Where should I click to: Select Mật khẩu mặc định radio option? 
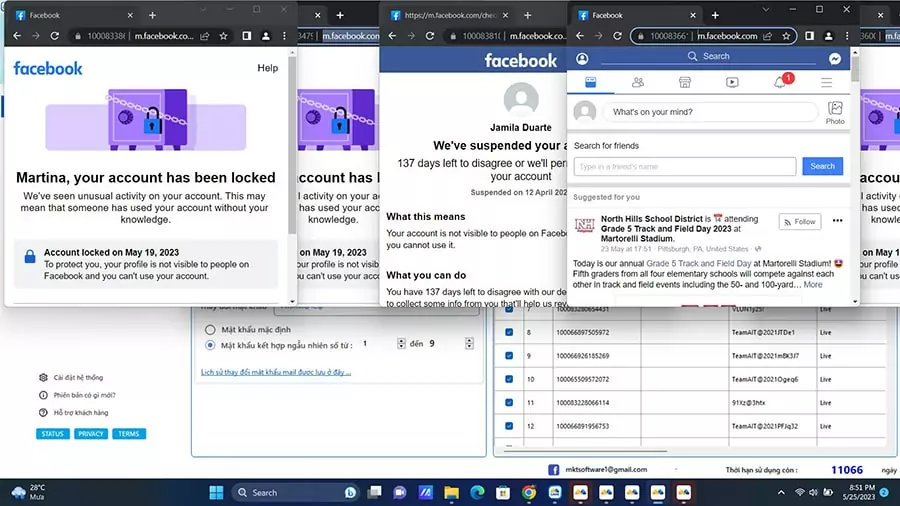point(210,330)
